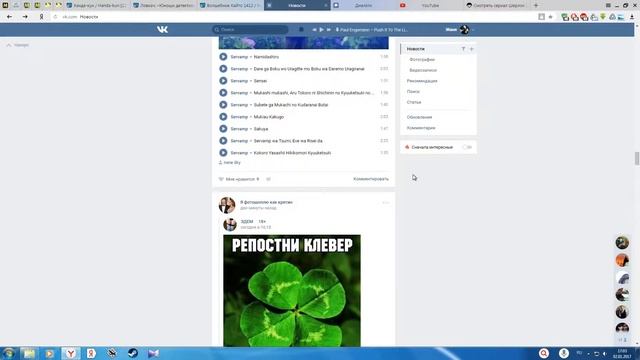
Task: Open Рекомендации in the news sidebar
Action: (422, 81)
